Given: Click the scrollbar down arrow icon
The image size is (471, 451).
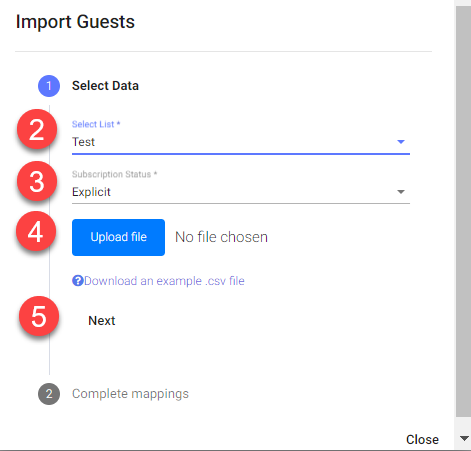Looking at the screenshot, I should (x=464, y=438).
